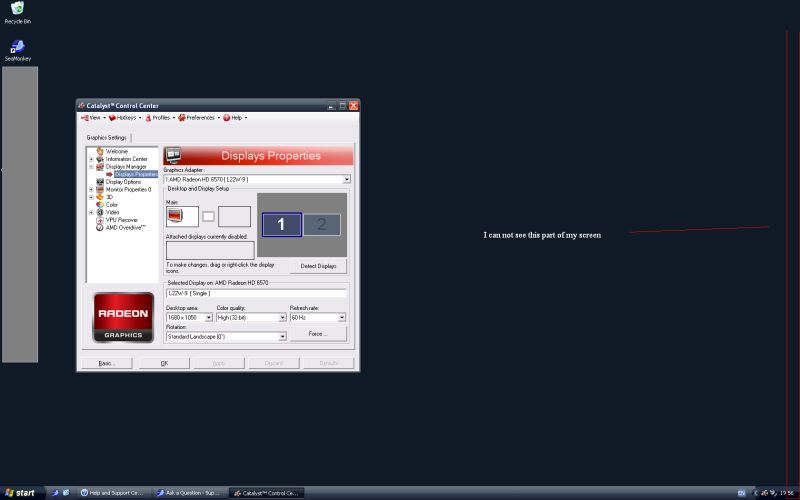
Task: Click SeaMonkey quick launch icon in taskbar
Action: click(55, 493)
